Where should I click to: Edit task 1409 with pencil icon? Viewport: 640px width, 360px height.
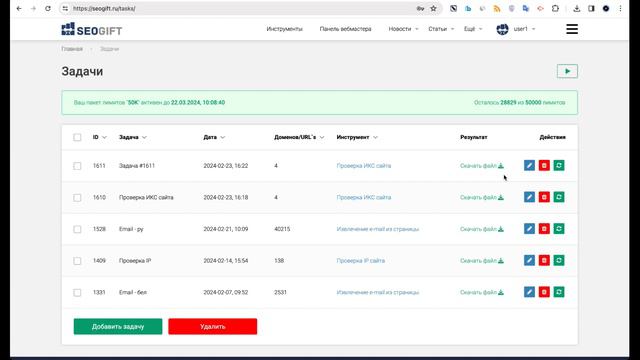(529, 260)
